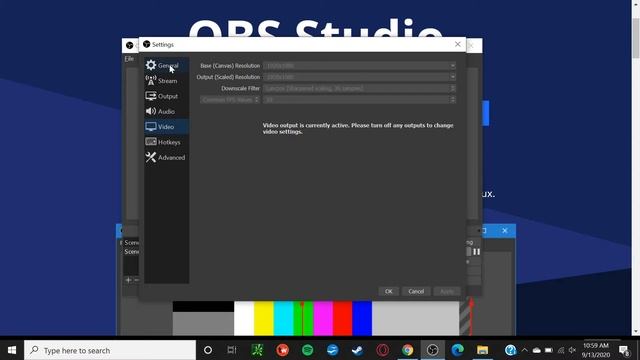Click the battery tray icon
Screen dimensions: 640x360
549,350
